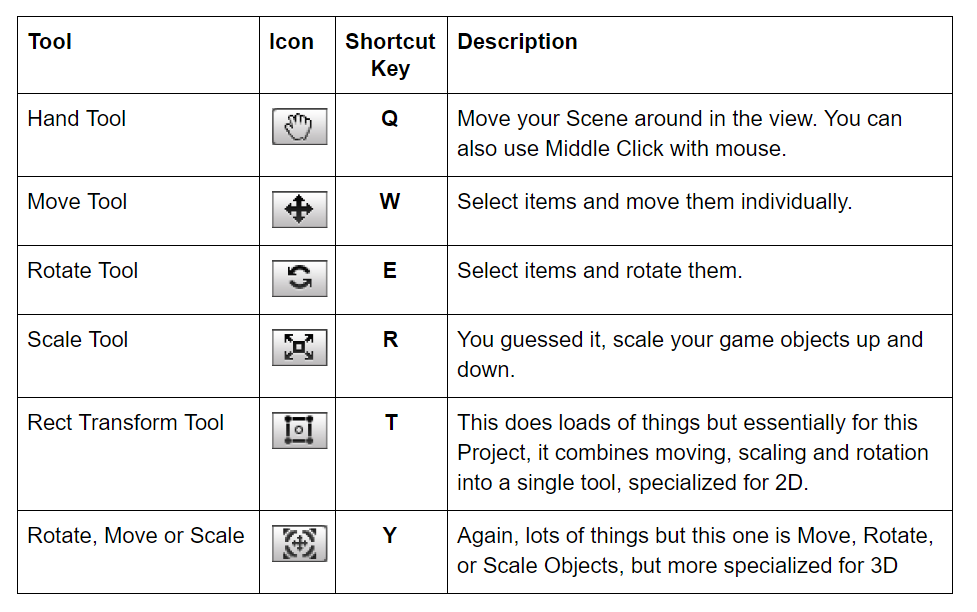
Task: Select the Rotate, Move or Scale icon
Action: click(x=299, y=544)
